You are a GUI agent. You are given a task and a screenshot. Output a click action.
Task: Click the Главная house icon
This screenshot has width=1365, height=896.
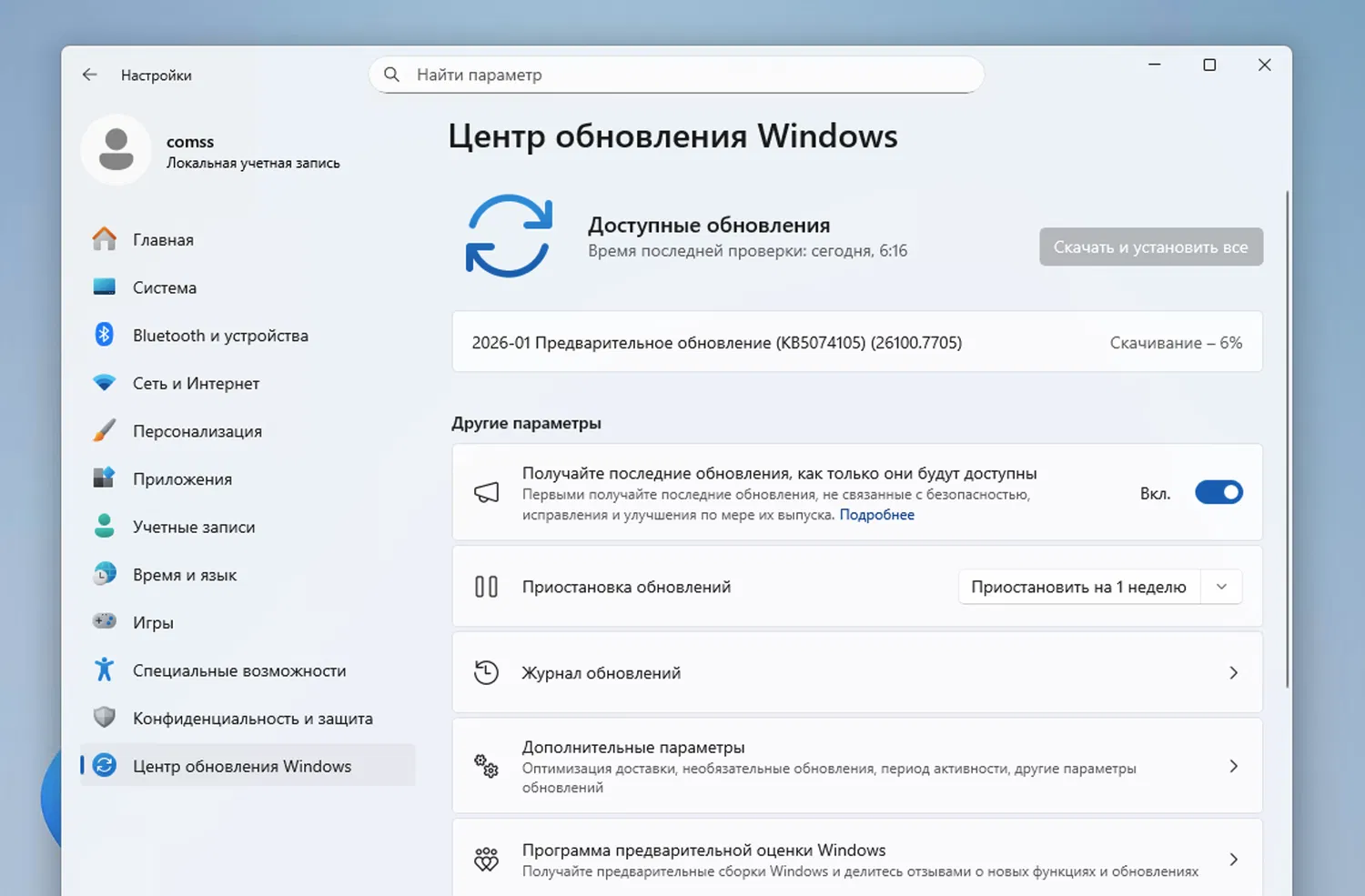[105, 239]
